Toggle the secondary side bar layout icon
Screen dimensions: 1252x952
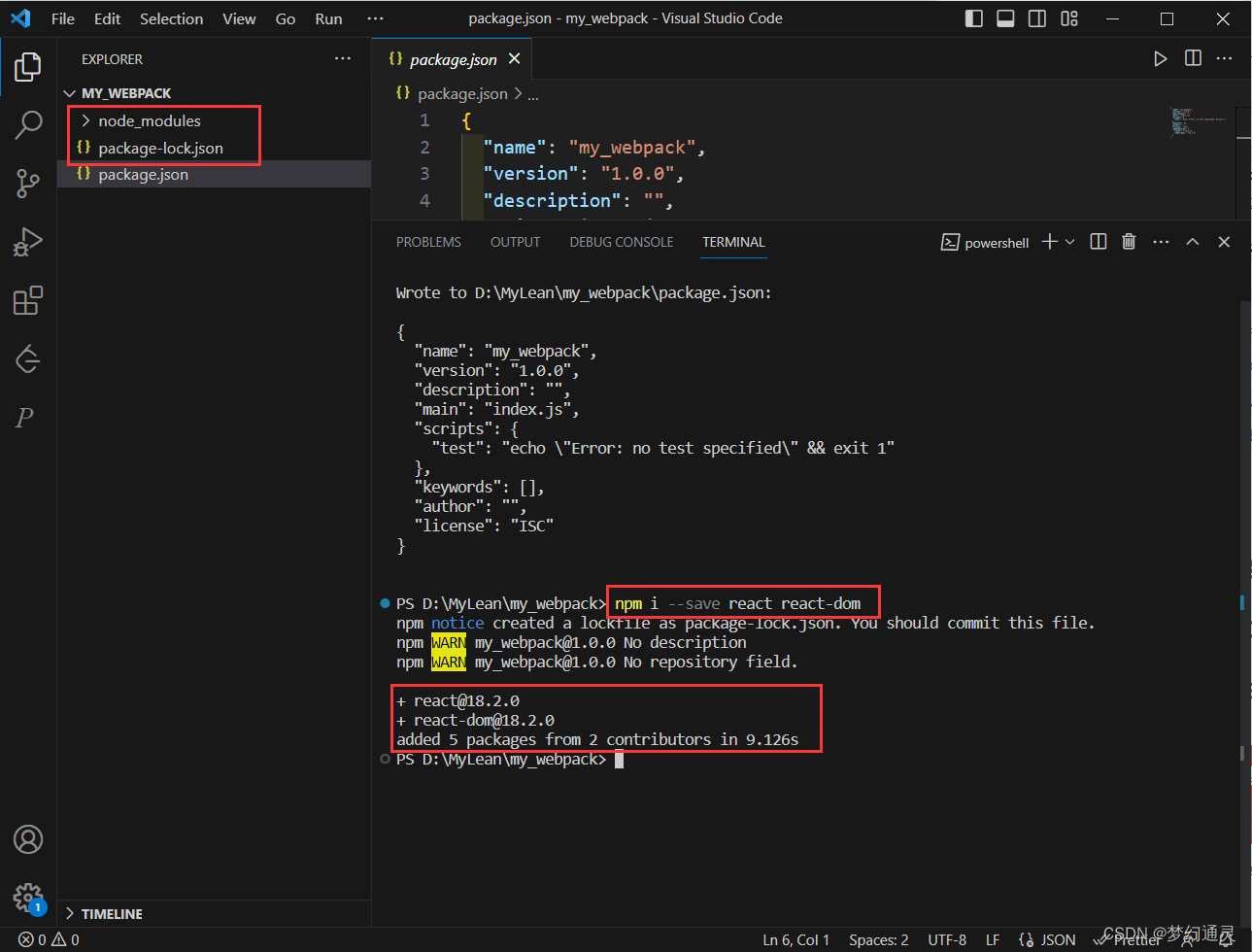pos(1037,18)
